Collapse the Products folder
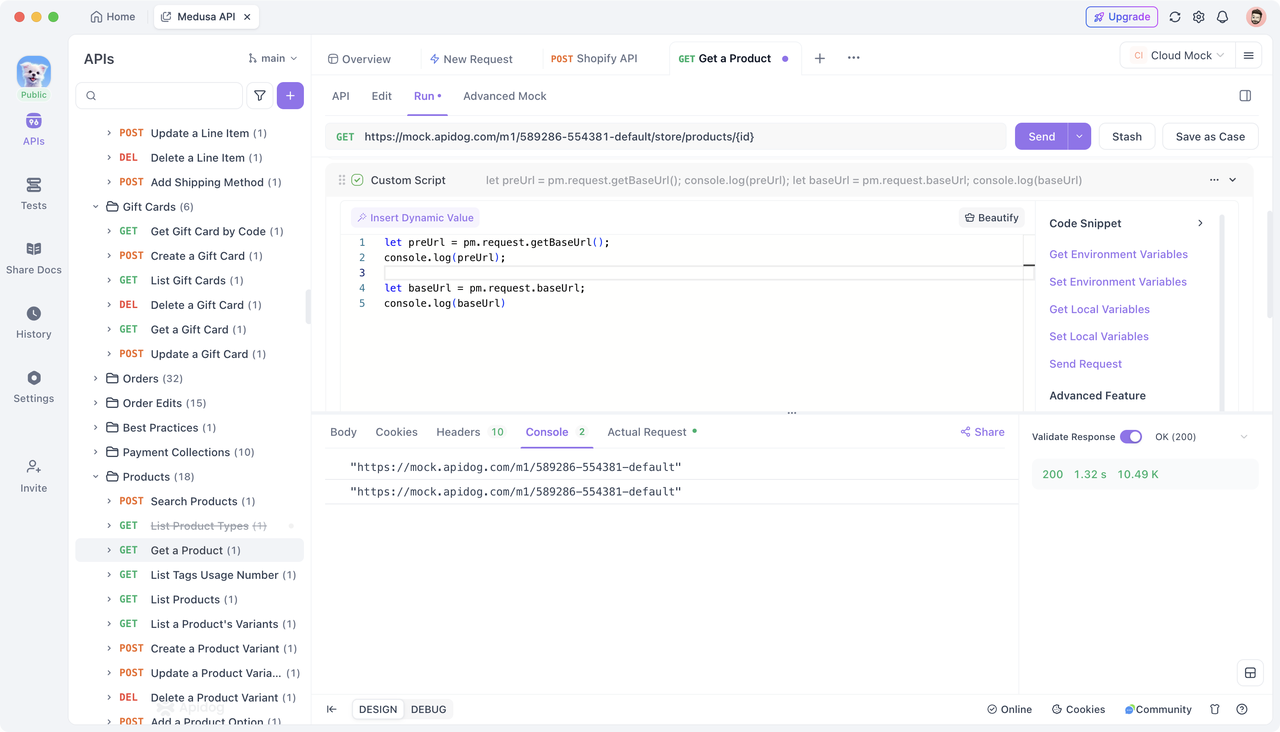 click(96, 477)
